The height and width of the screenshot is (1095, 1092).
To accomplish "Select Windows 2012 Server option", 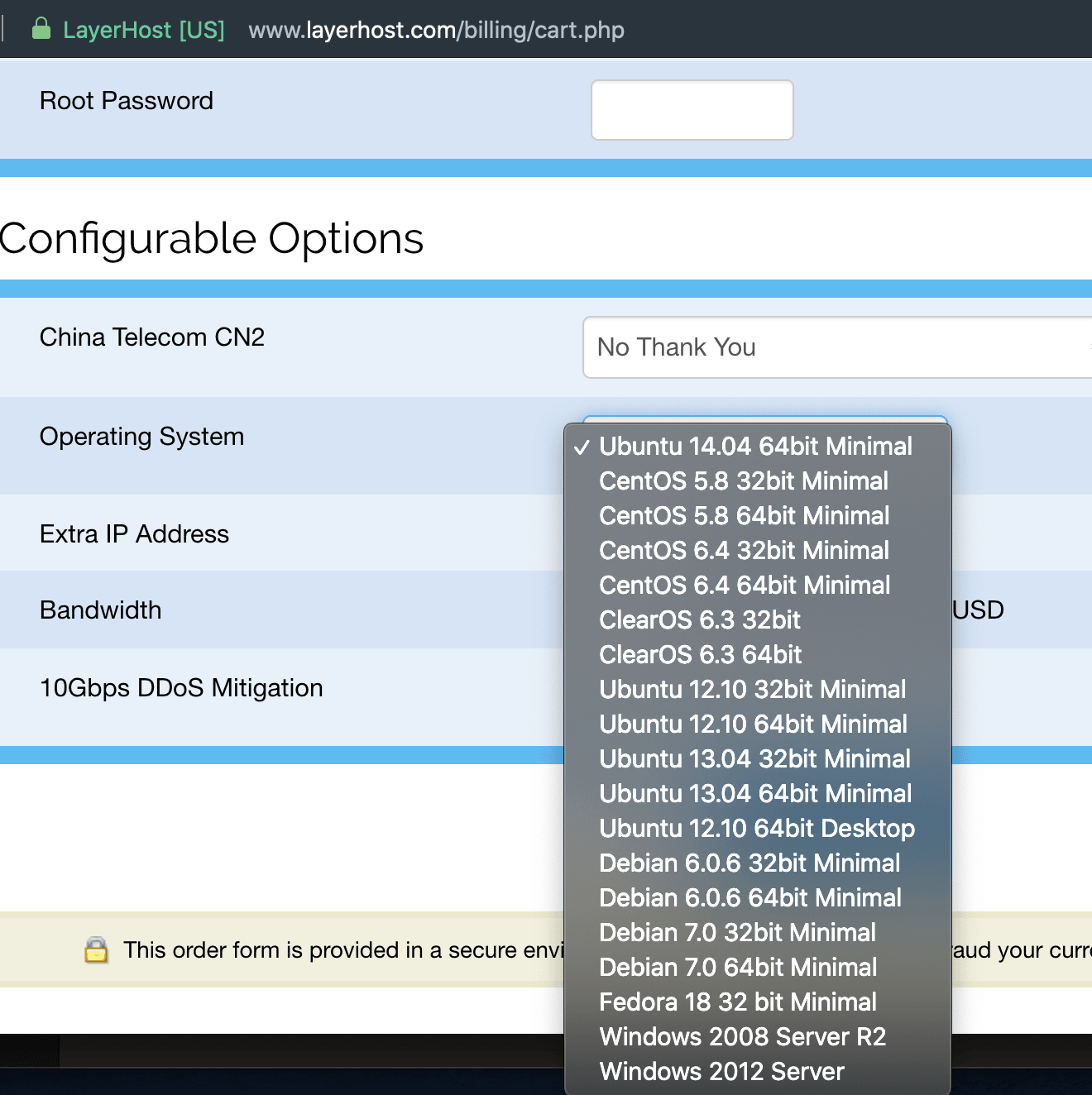I will pos(721,1072).
